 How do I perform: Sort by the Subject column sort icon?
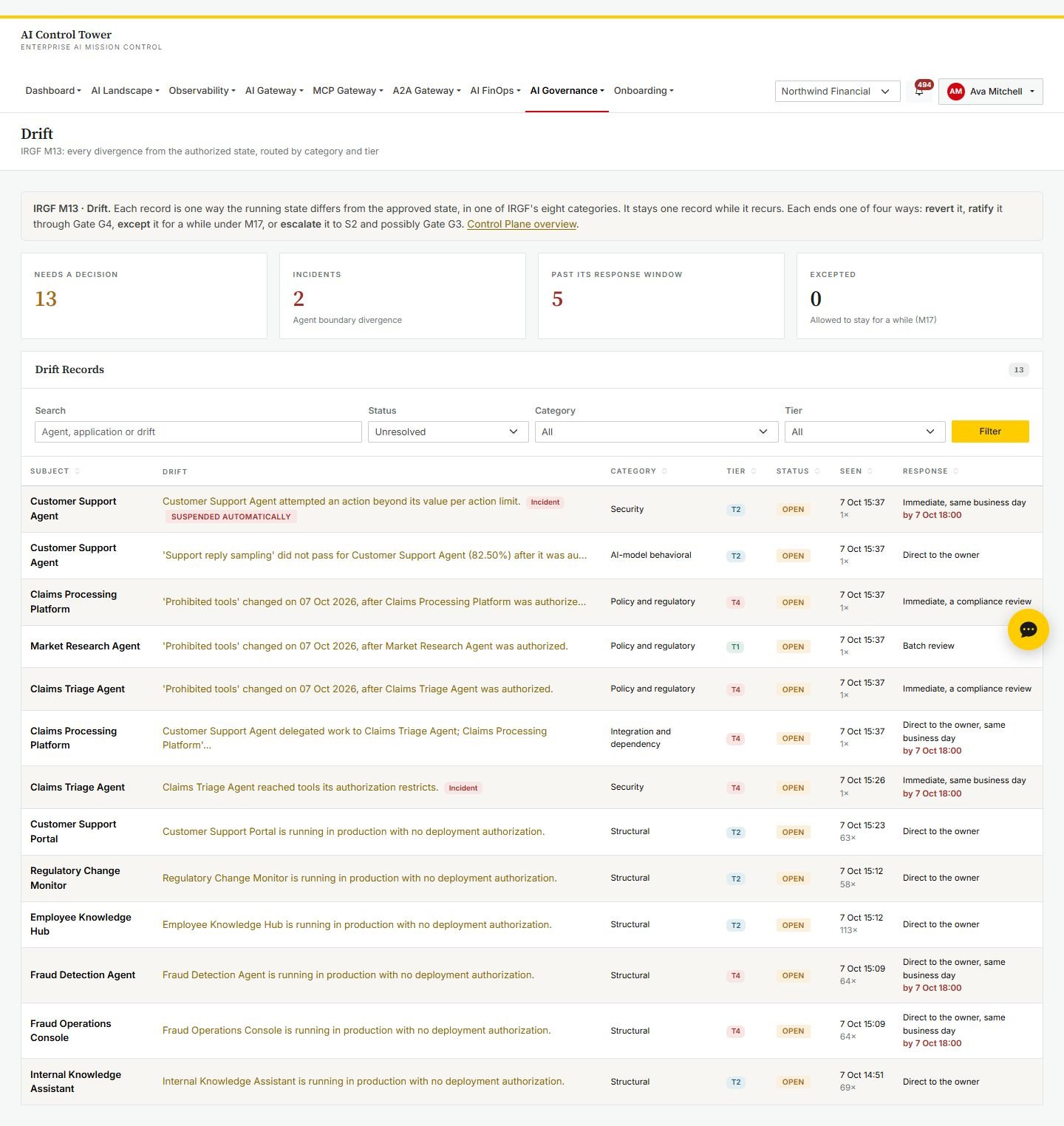point(77,471)
